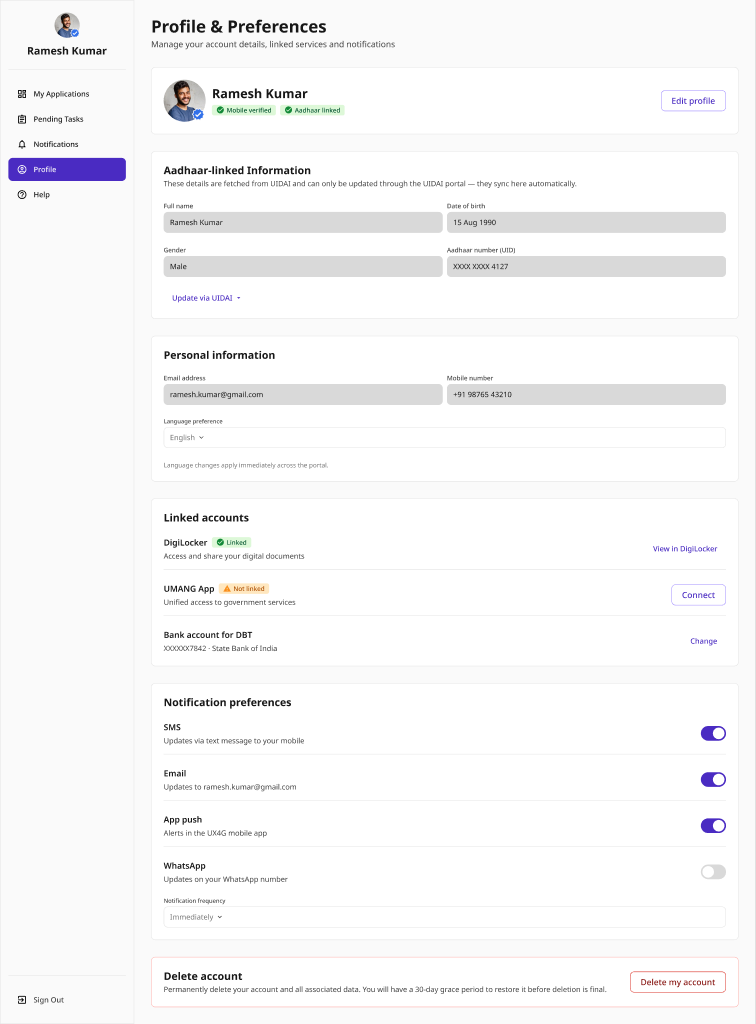The image size is (756, 1024).
Task: Click Ramesh Kumar name in sidebar
Action: coord(67,51)
